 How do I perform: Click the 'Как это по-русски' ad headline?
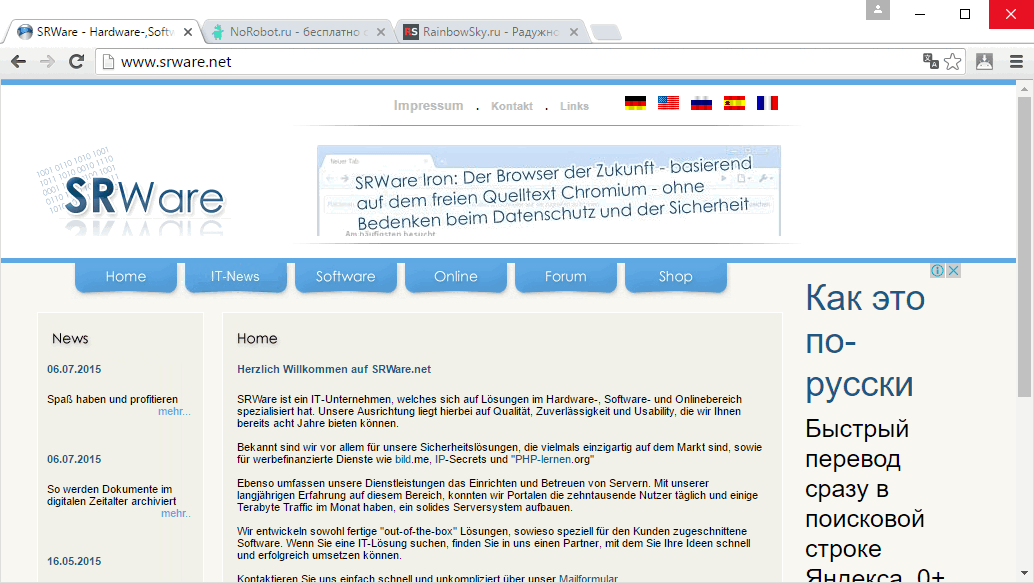coord(865,341)
